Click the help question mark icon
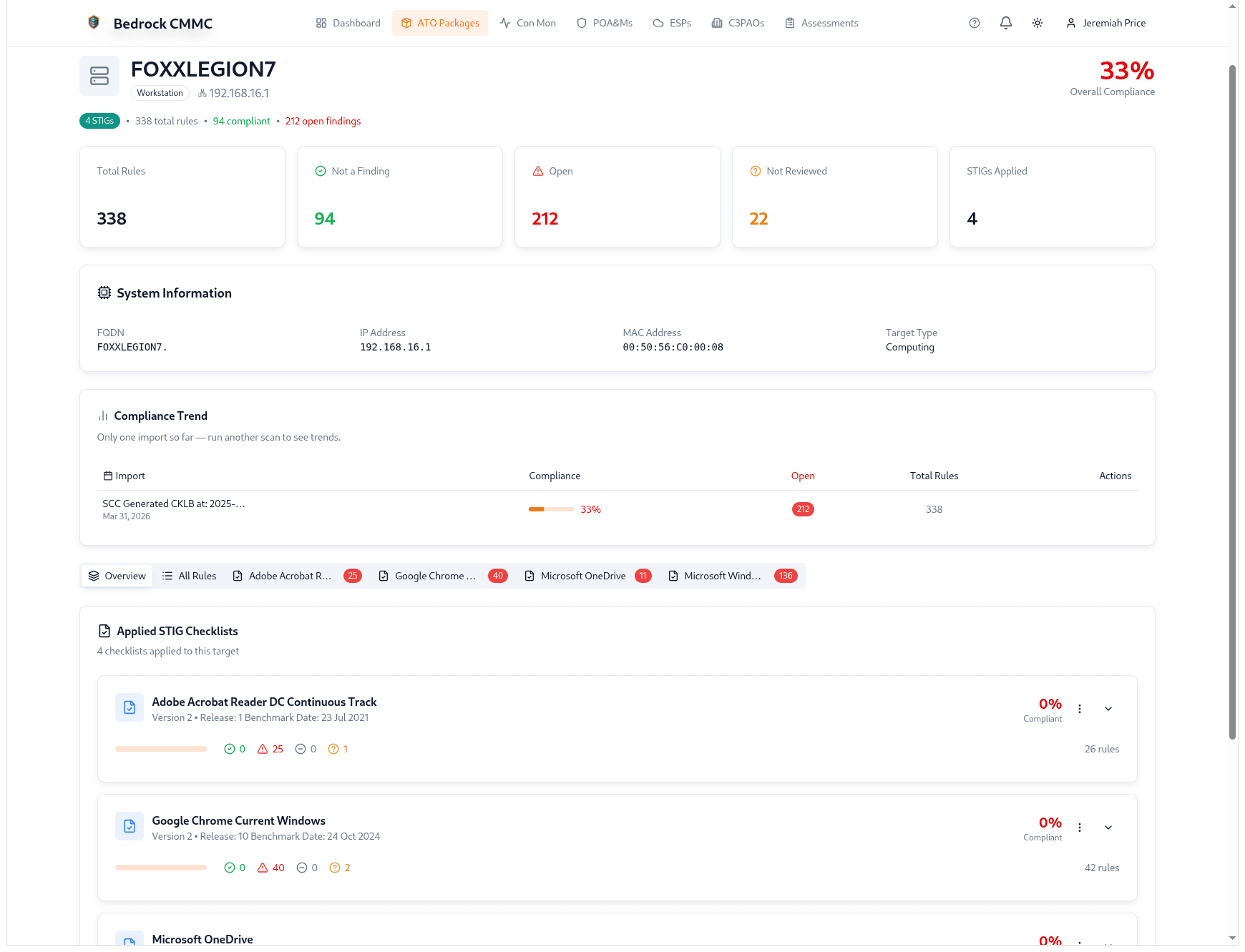Screen dimensions: 1245x952 pyautogui.click(x=974, y=23)
